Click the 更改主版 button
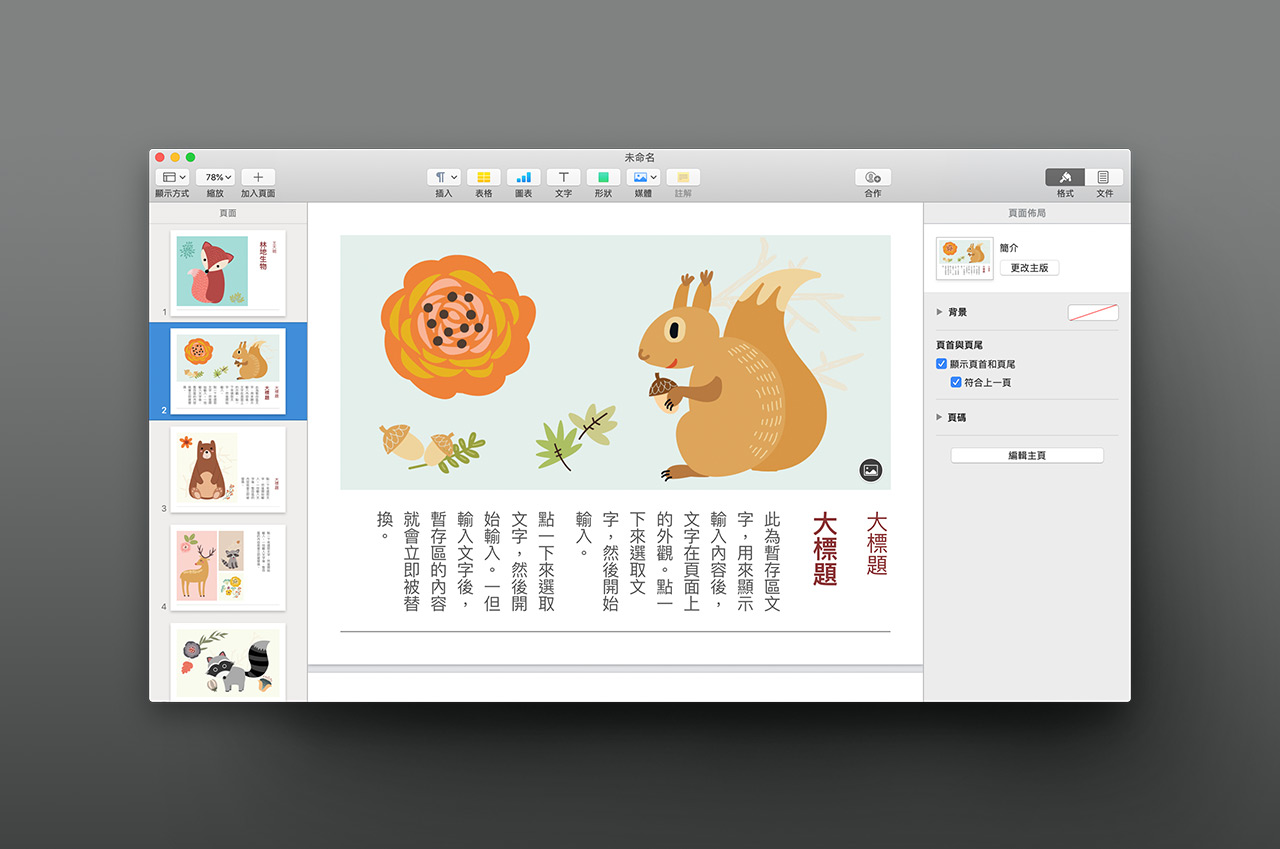Screen dimensions: 1280x849 1029,268
